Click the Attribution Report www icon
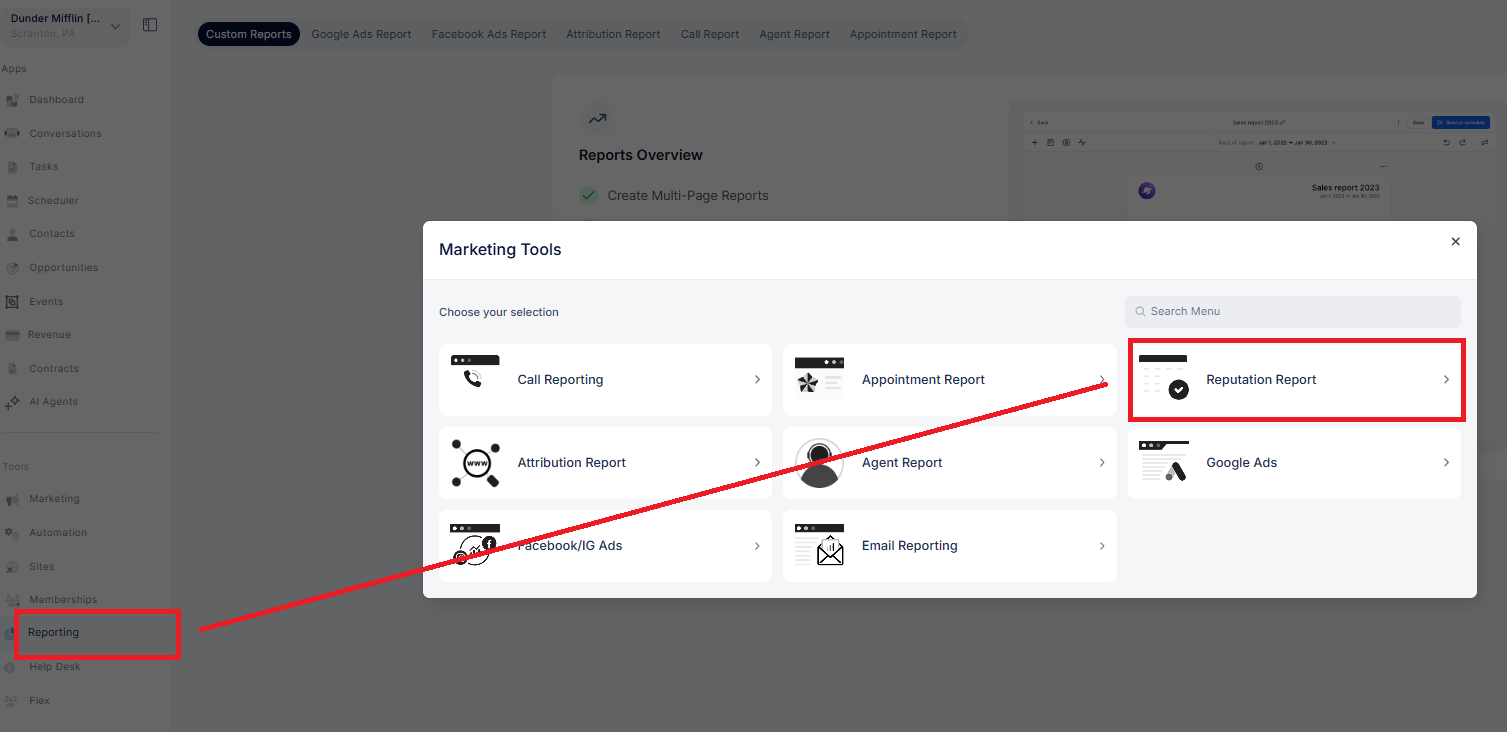This screenshot has width=1507, height=732. click(475, 463)
